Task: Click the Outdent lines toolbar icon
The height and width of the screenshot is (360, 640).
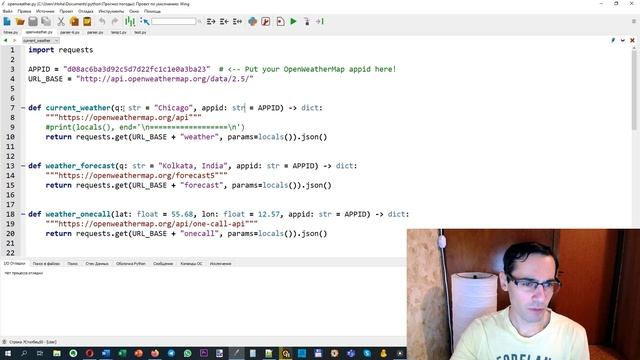Action: [224, 21]
